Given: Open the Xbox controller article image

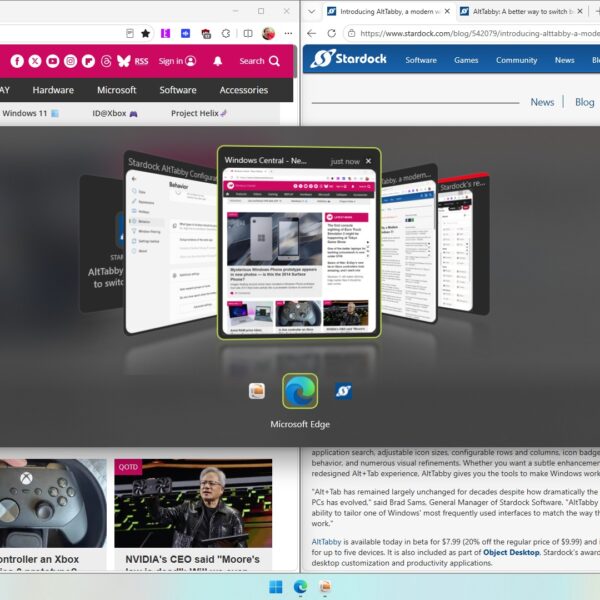Looking at the screenshot, I should pos(53,503).
